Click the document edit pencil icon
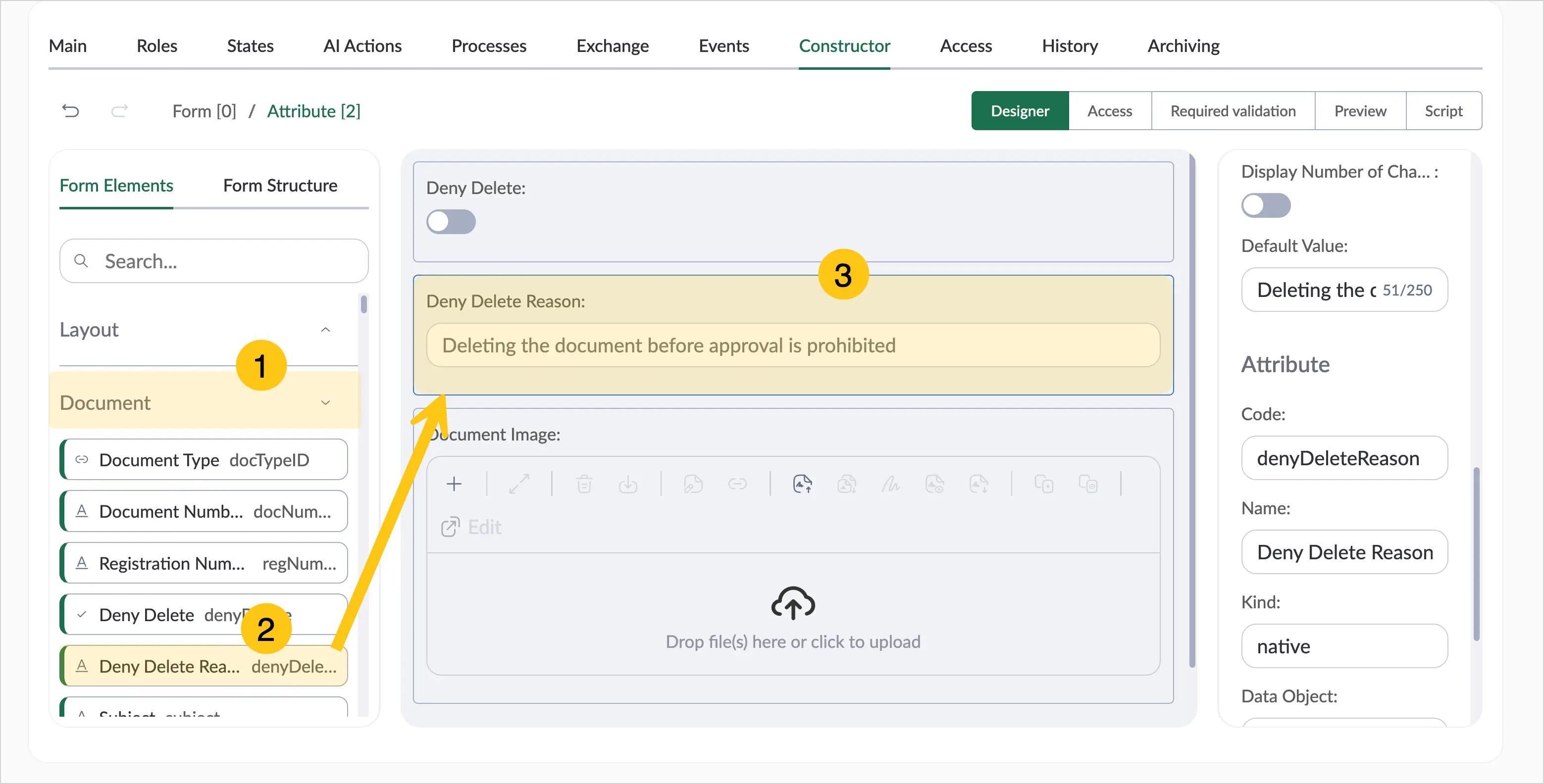Screen dimensions: 1544x784 click(693, 484)
